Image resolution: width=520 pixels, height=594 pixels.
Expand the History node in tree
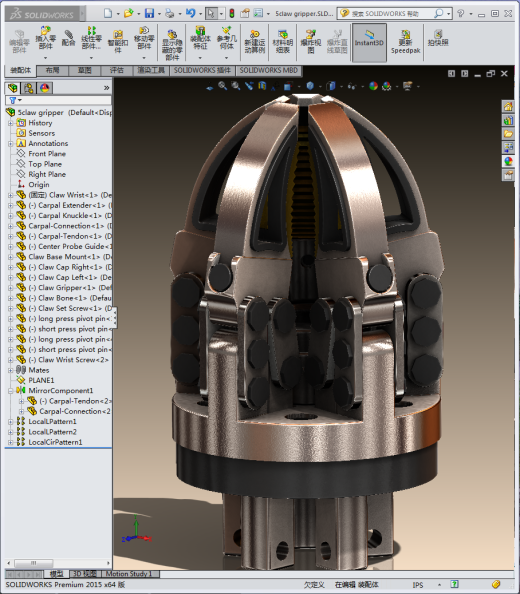pos(11,123)
